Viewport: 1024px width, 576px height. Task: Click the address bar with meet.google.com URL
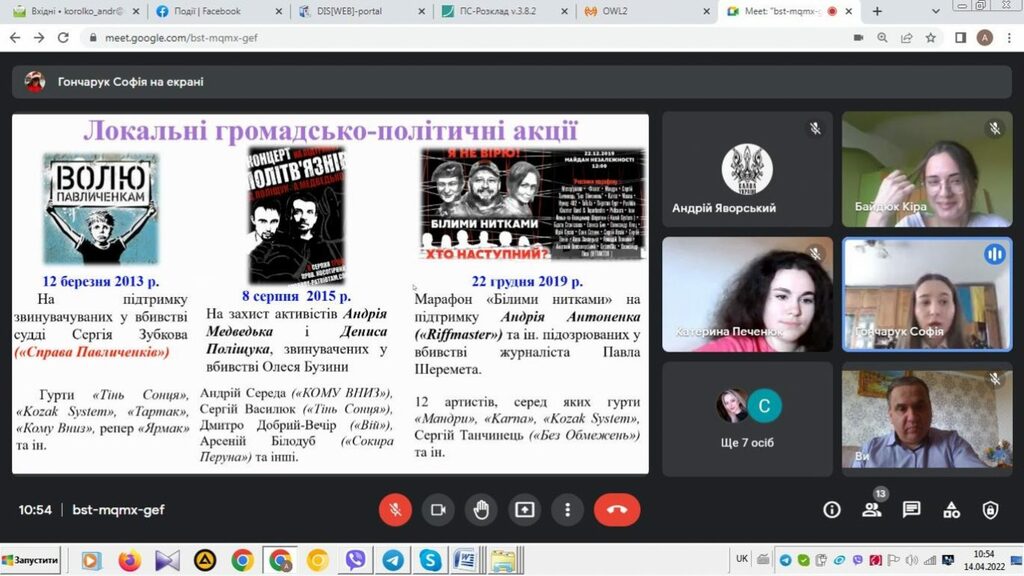coord(450,37)
